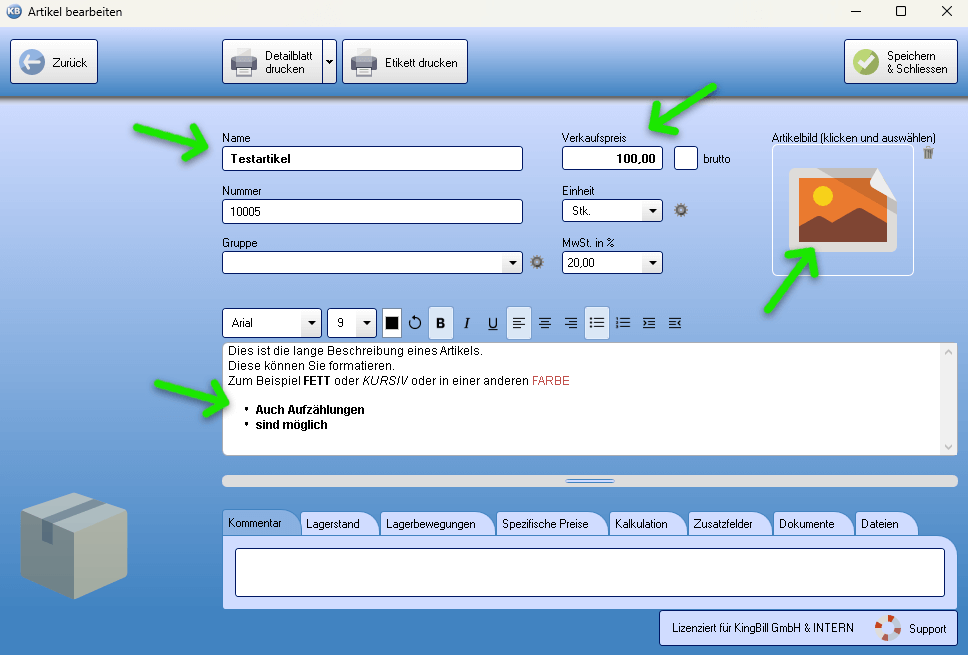Click the Artikelbild image placeholder
This screenshot has height=655, width=968.
842,210
